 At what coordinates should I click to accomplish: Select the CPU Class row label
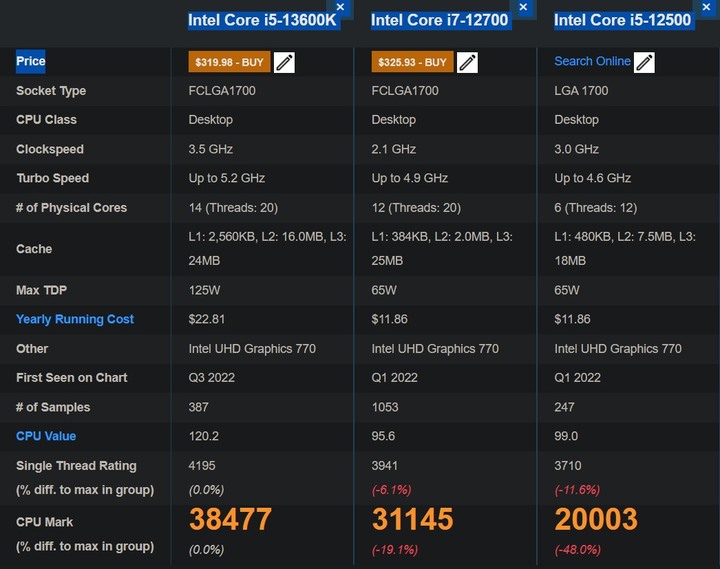click(46, 120)
